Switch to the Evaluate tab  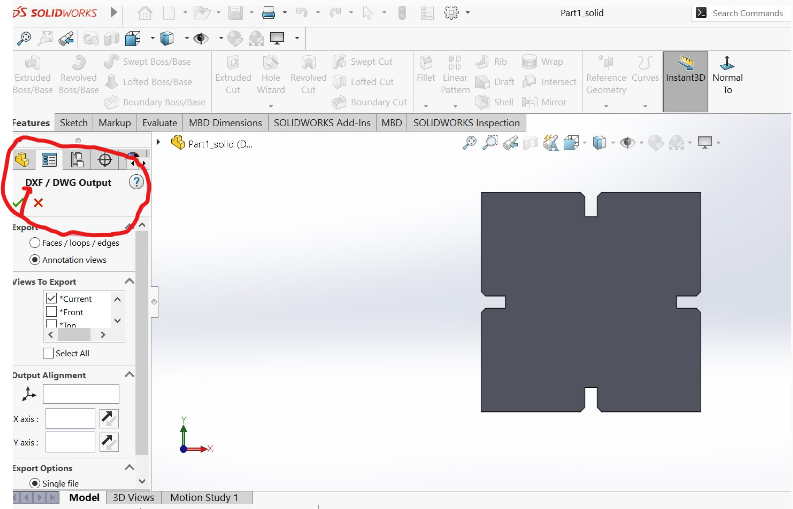159,122
